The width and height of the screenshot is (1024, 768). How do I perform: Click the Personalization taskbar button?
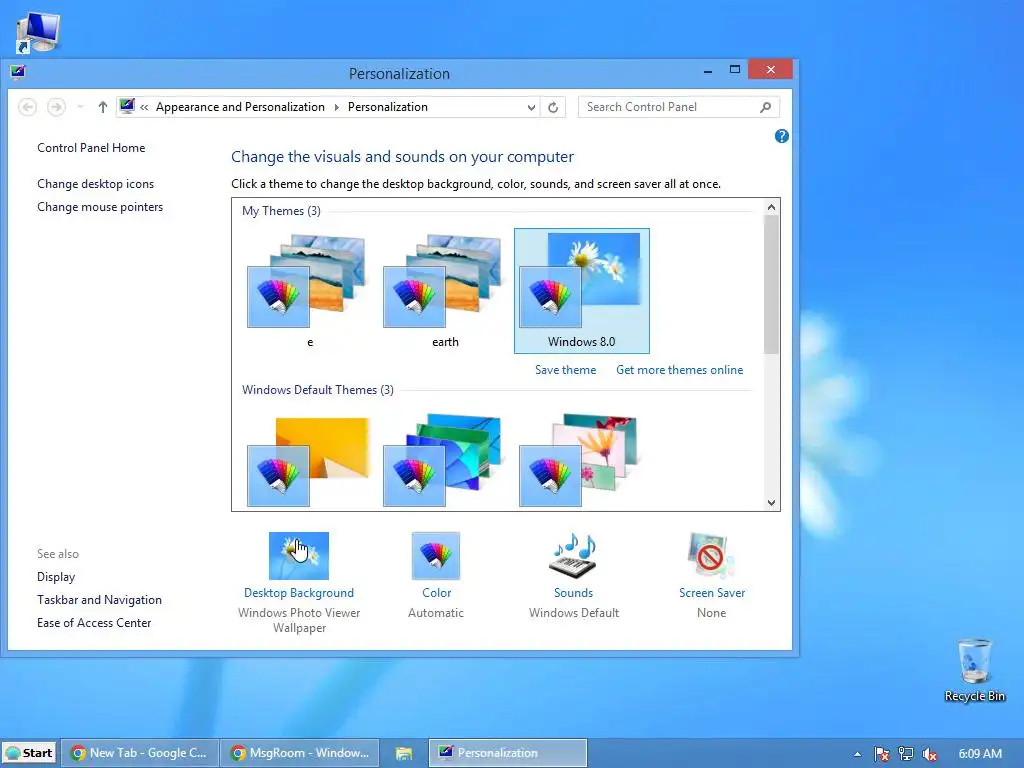point(507,753)
